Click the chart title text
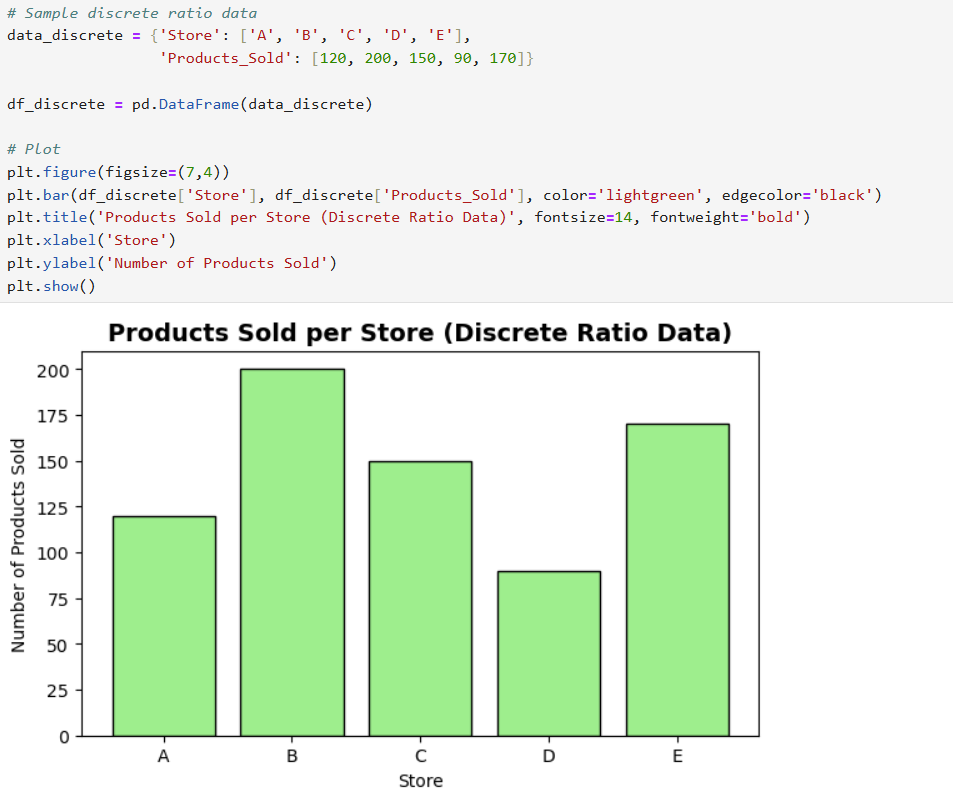Image resolution: width=953 pixels, height=797 pixels. point(420,333)
